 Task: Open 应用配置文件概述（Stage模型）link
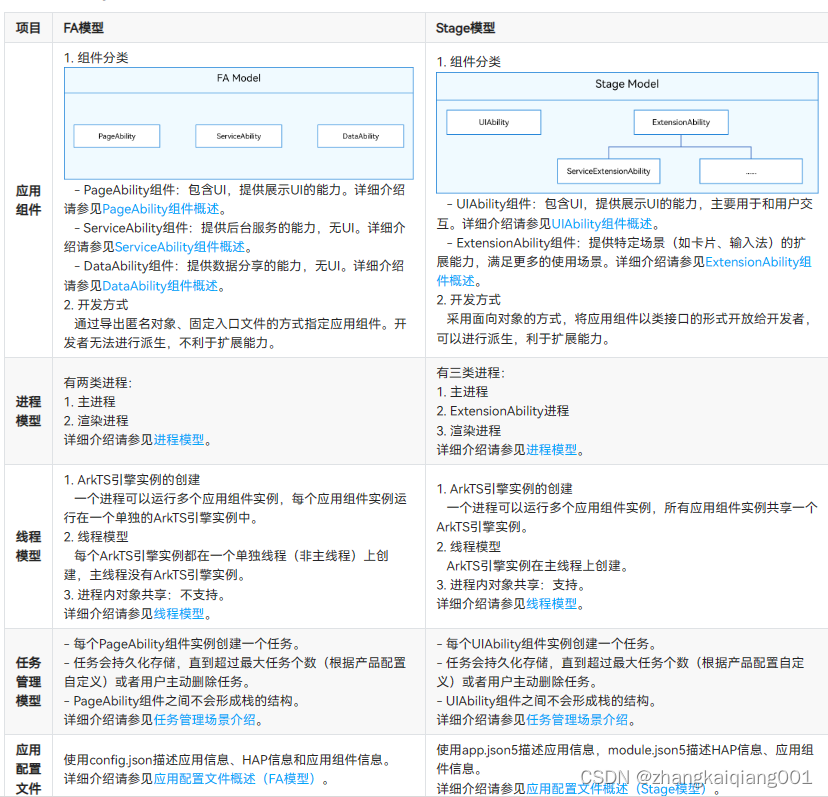click(618, 789)
